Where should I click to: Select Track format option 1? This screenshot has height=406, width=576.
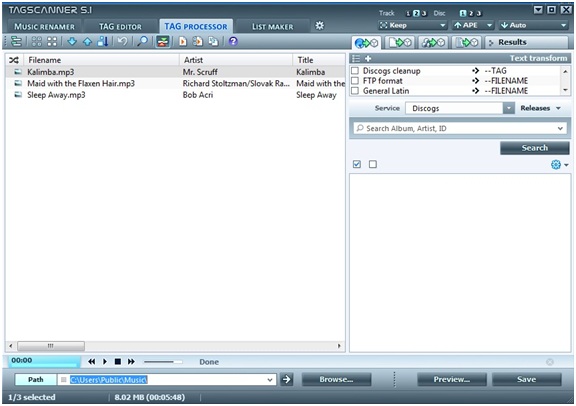[x=408, y=14]
